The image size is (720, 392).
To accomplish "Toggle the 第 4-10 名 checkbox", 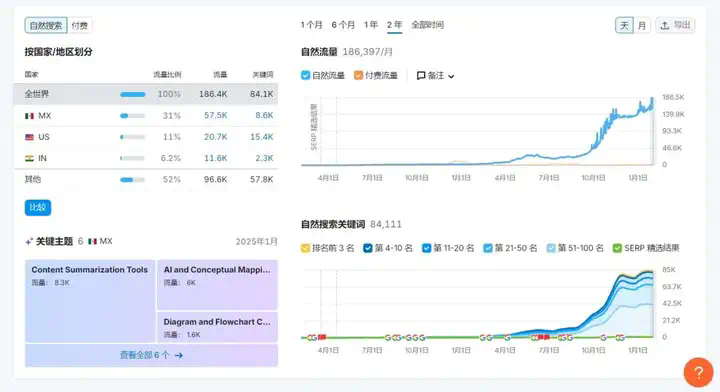I will 367,248.
